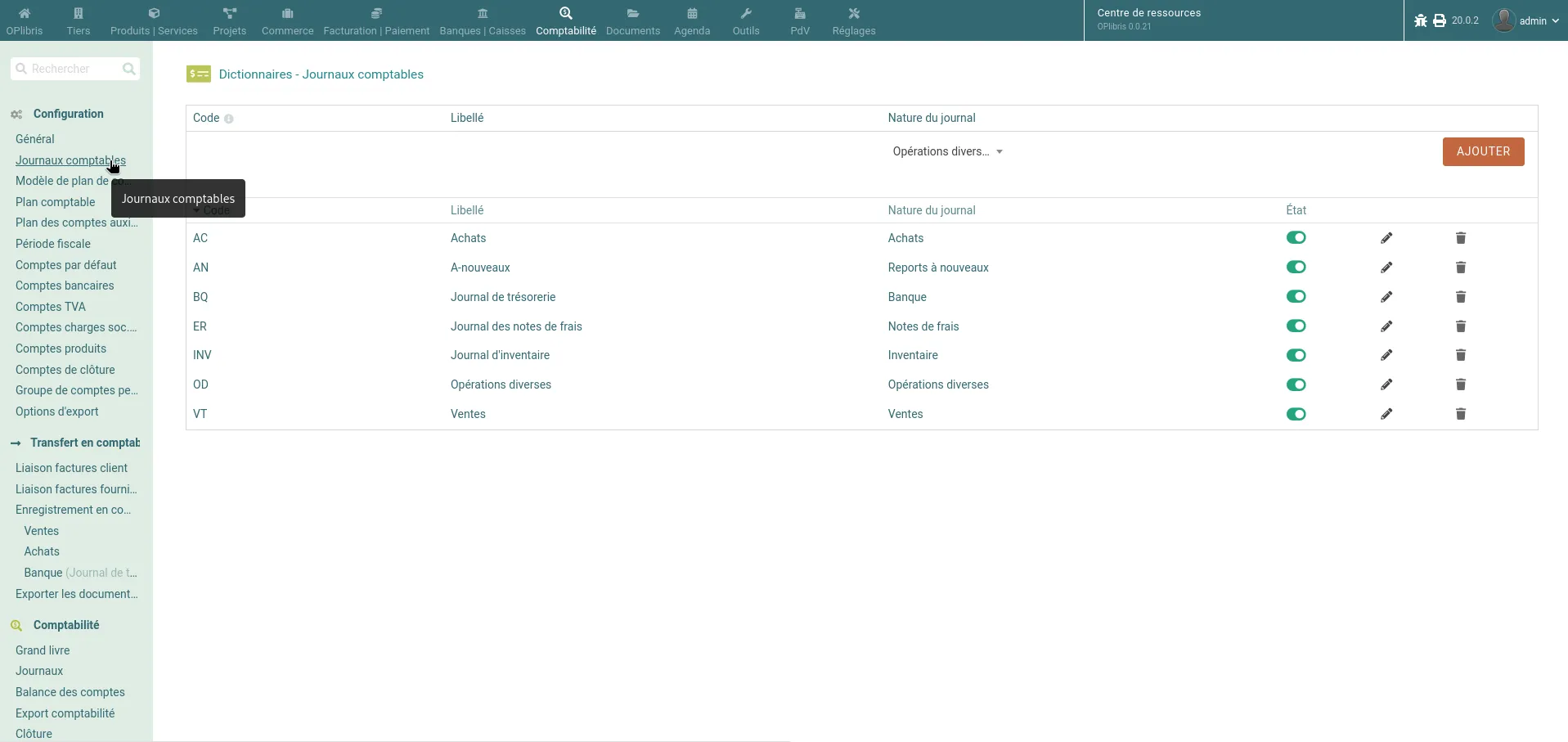Image resolution: width=1568 pixels, height=742 pixels.
Task: Go to the Facturation | Paiement menu
Action: tap(376, 20)
